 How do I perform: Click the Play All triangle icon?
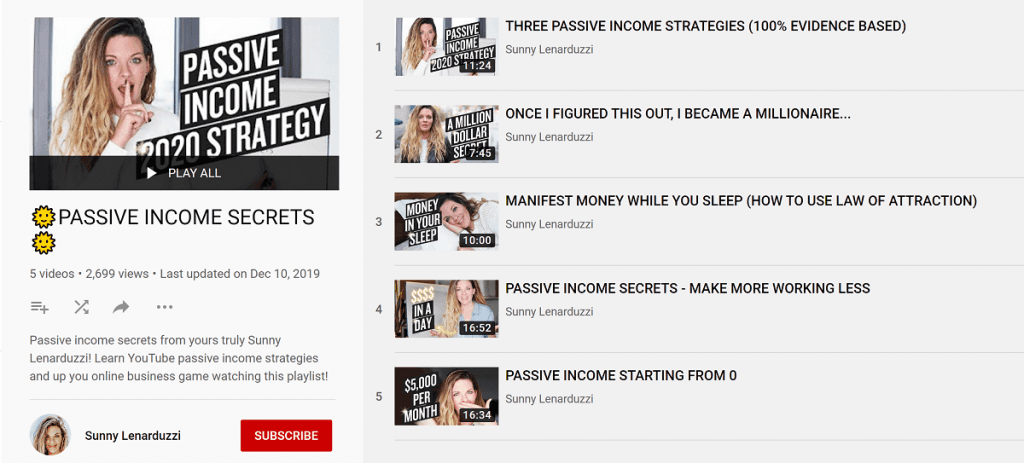(152, 173)
